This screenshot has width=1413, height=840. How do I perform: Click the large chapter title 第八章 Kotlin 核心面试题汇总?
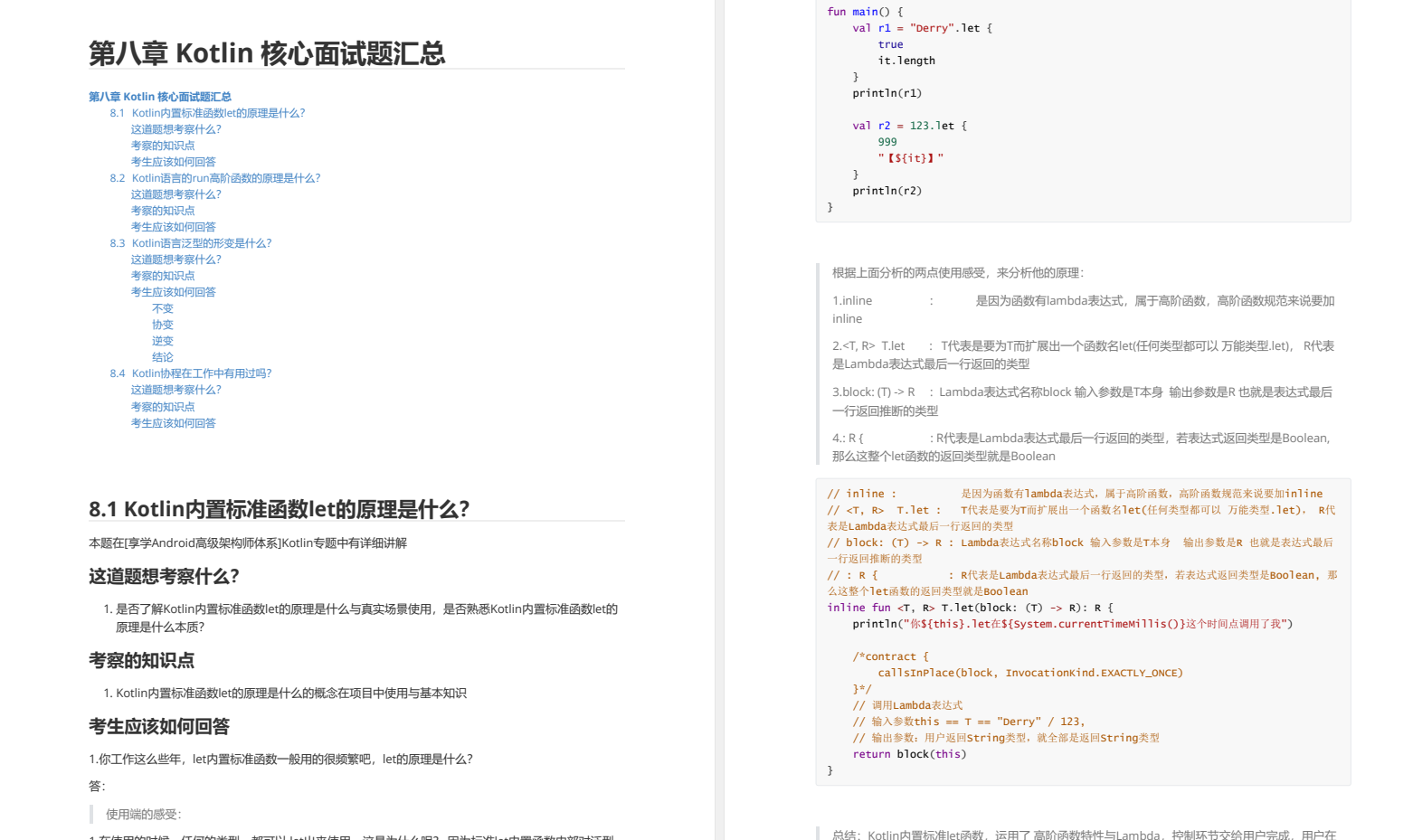coord(267,53)
